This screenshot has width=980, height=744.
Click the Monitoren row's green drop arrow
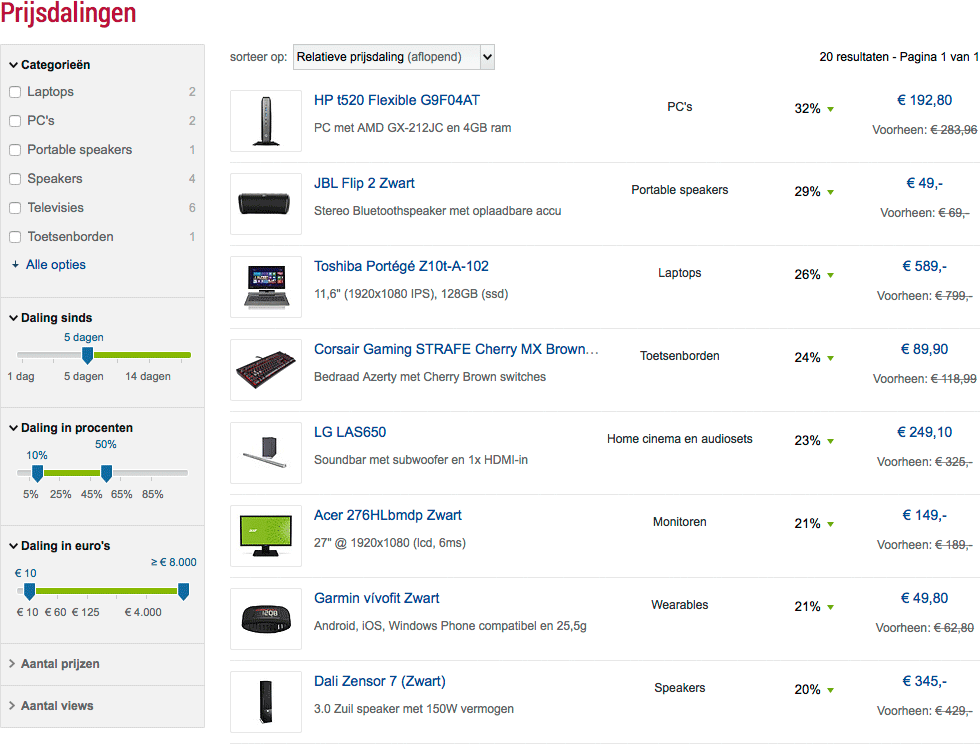[x=831, y=525]
